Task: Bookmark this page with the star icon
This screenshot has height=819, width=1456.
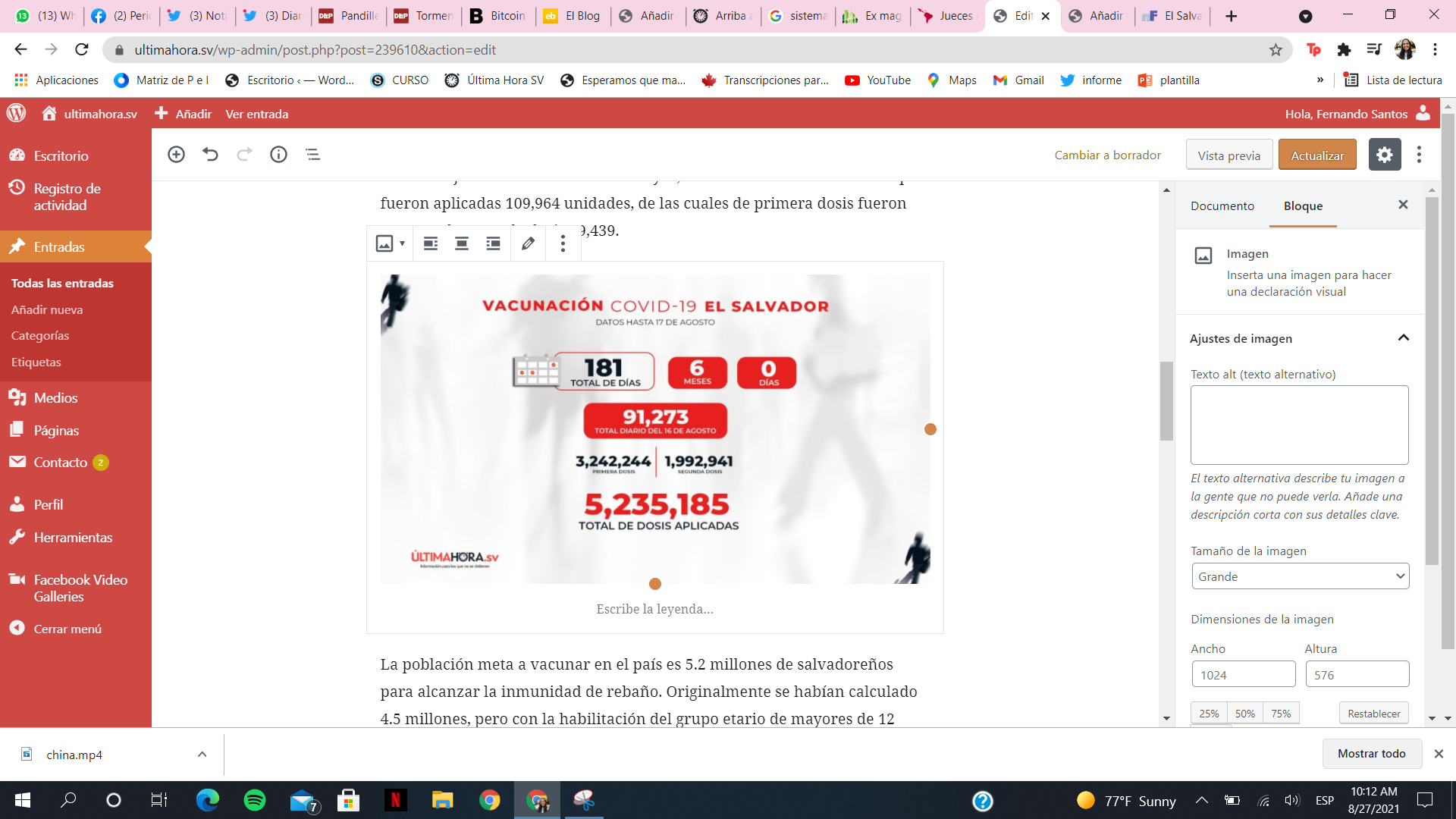Action: click(x=1276, y=50)
